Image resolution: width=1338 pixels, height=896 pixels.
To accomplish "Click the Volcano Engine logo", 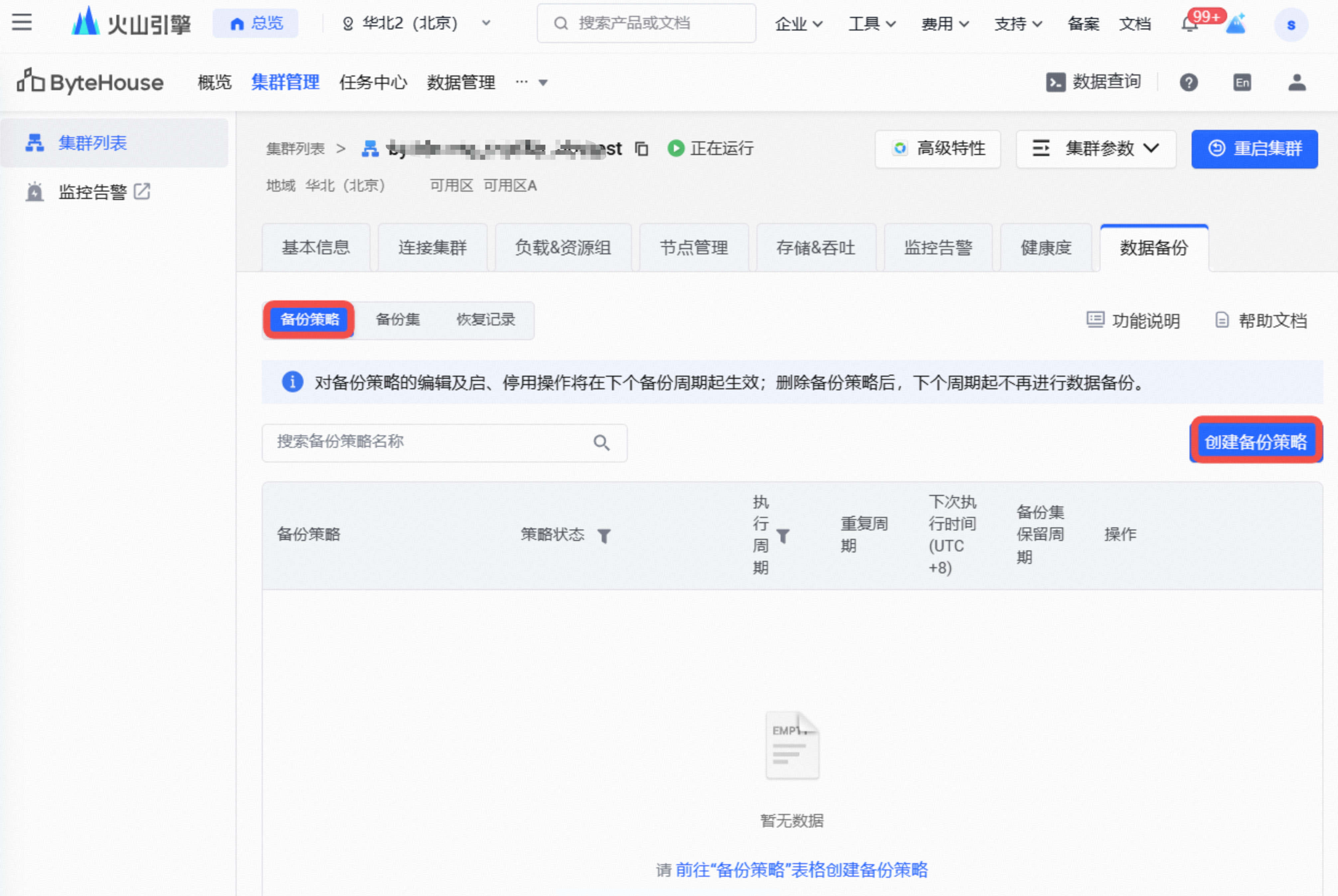I will tap(131, 23).
